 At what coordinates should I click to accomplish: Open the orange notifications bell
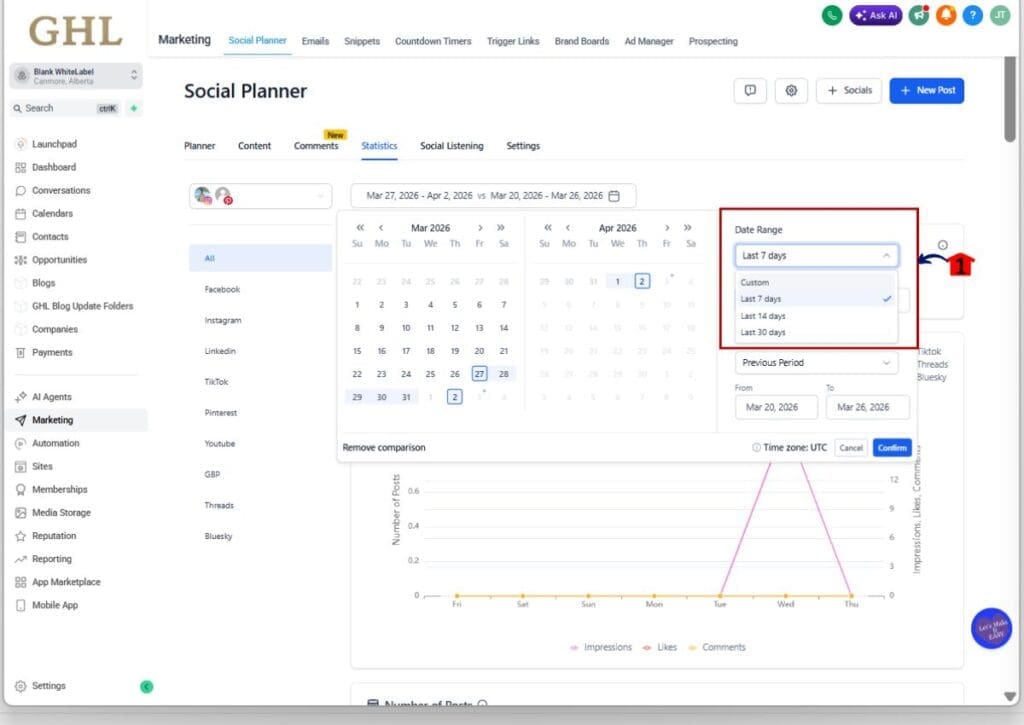click(945, 15)
